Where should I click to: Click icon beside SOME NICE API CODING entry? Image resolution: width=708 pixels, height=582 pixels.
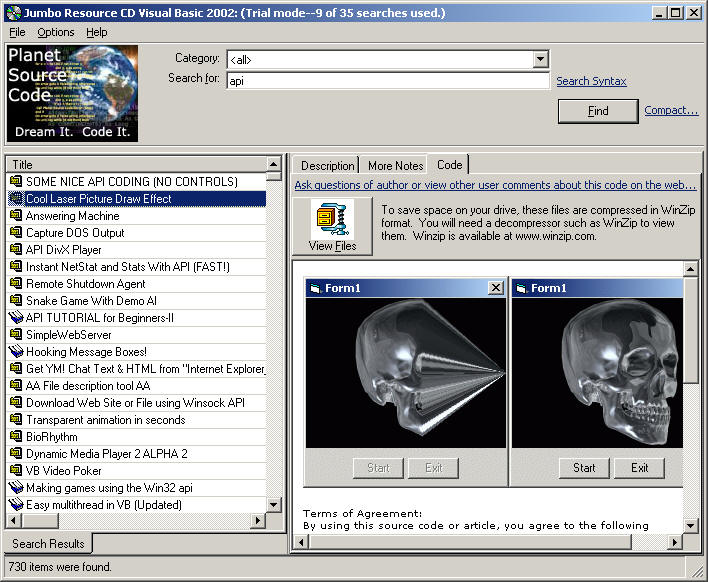point(15,181)
